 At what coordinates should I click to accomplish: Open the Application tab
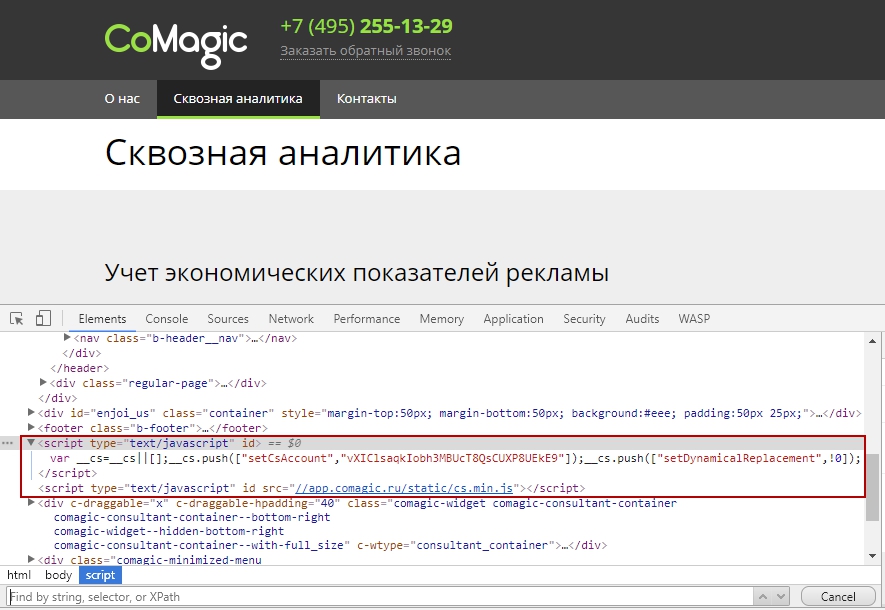(514, 319)
